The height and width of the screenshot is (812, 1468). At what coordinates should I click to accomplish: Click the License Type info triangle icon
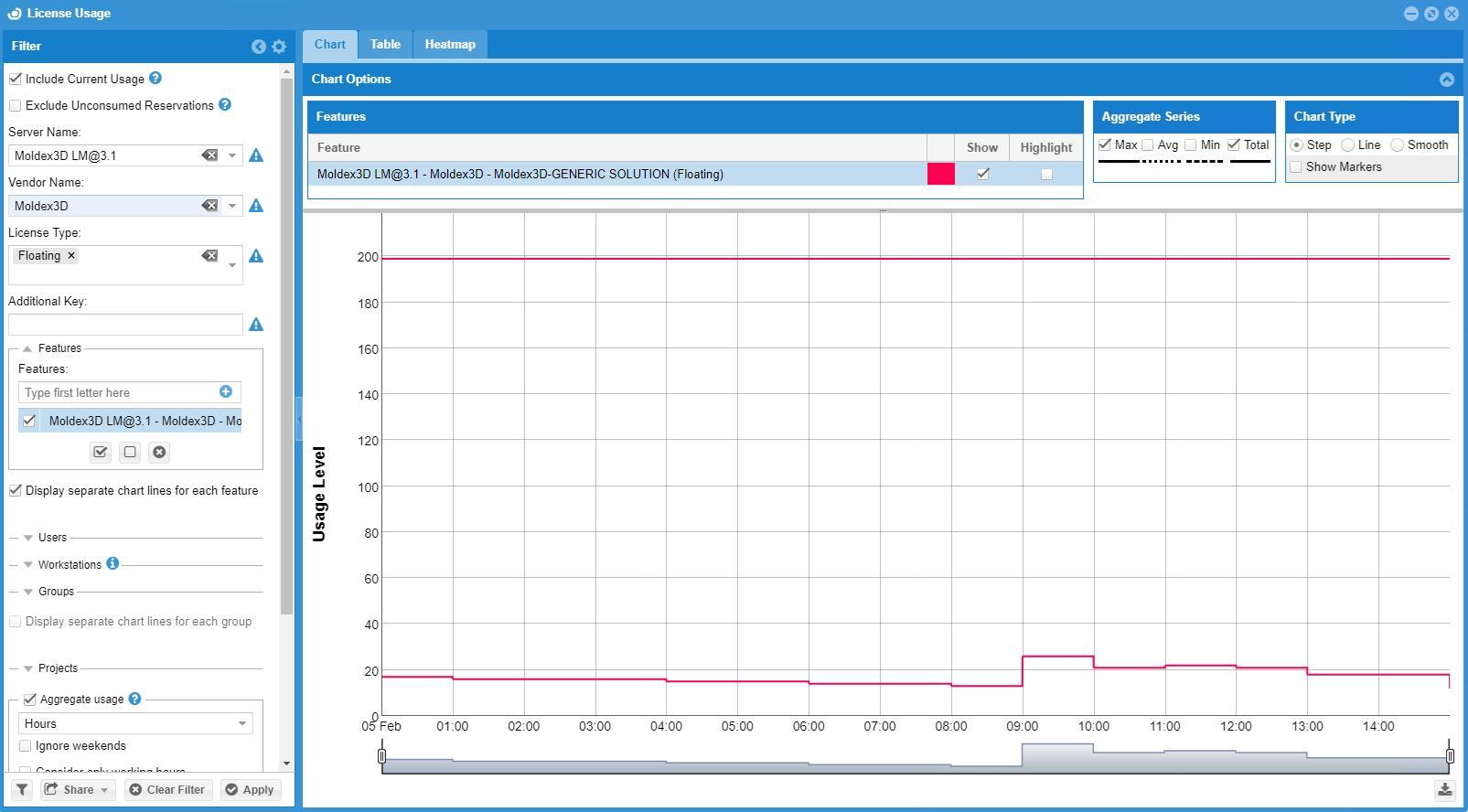point(256,256)
